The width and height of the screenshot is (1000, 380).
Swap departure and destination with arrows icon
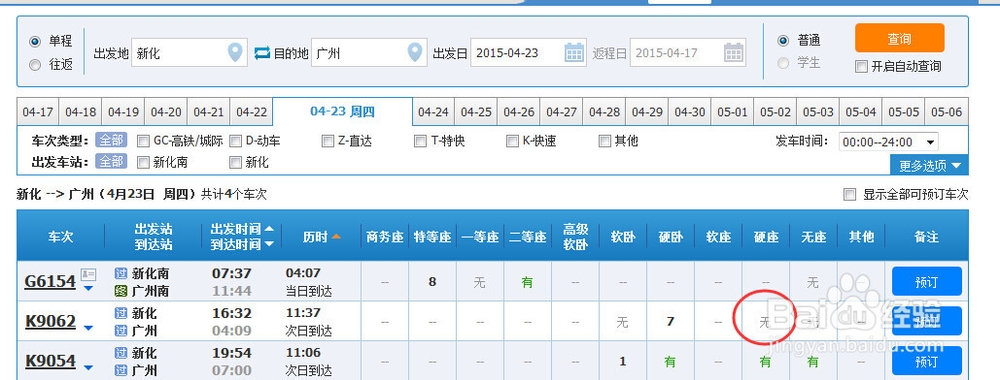263,52
